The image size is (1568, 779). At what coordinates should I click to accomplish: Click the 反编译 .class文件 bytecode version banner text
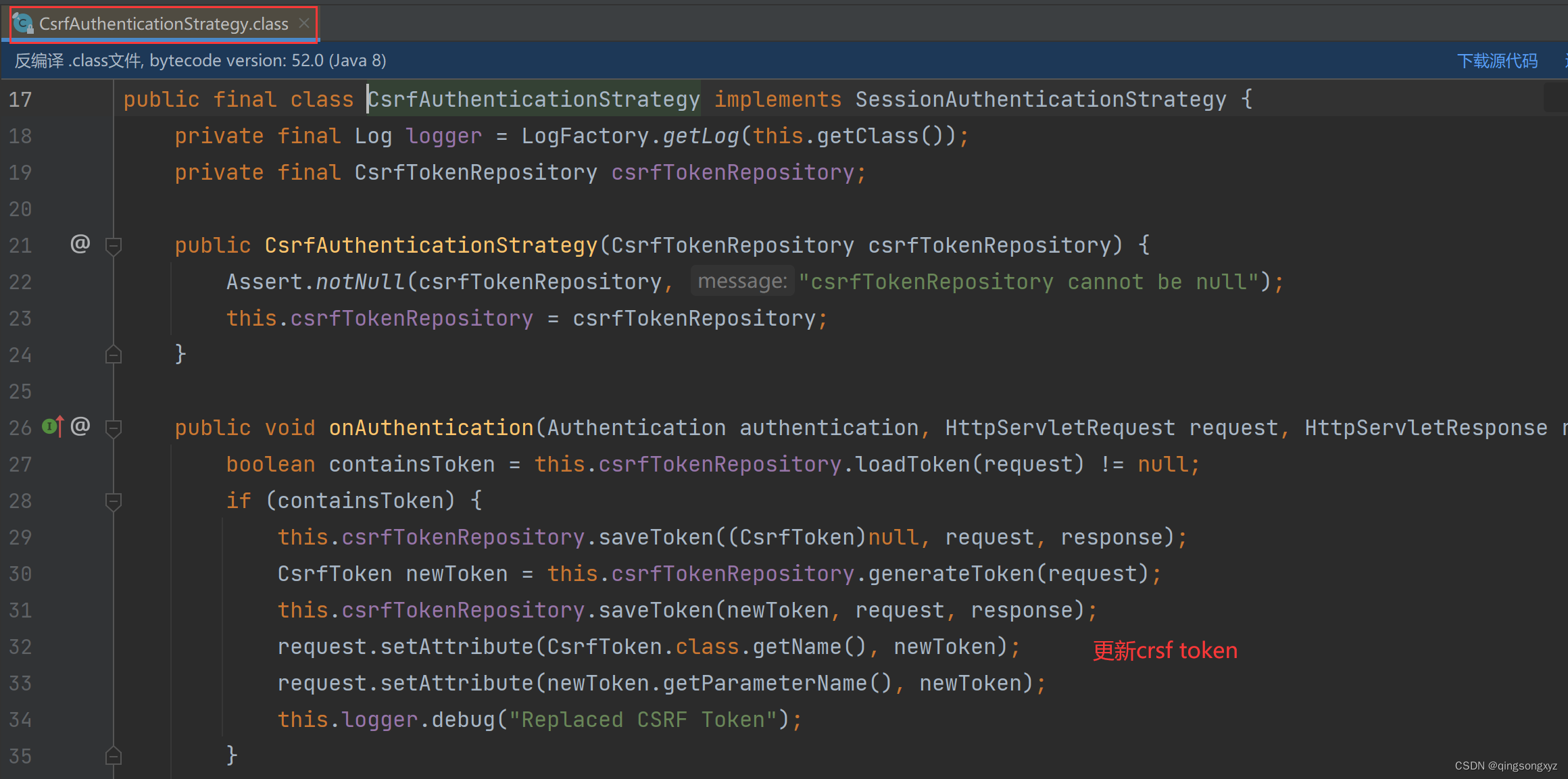click(x=201, y=61)
